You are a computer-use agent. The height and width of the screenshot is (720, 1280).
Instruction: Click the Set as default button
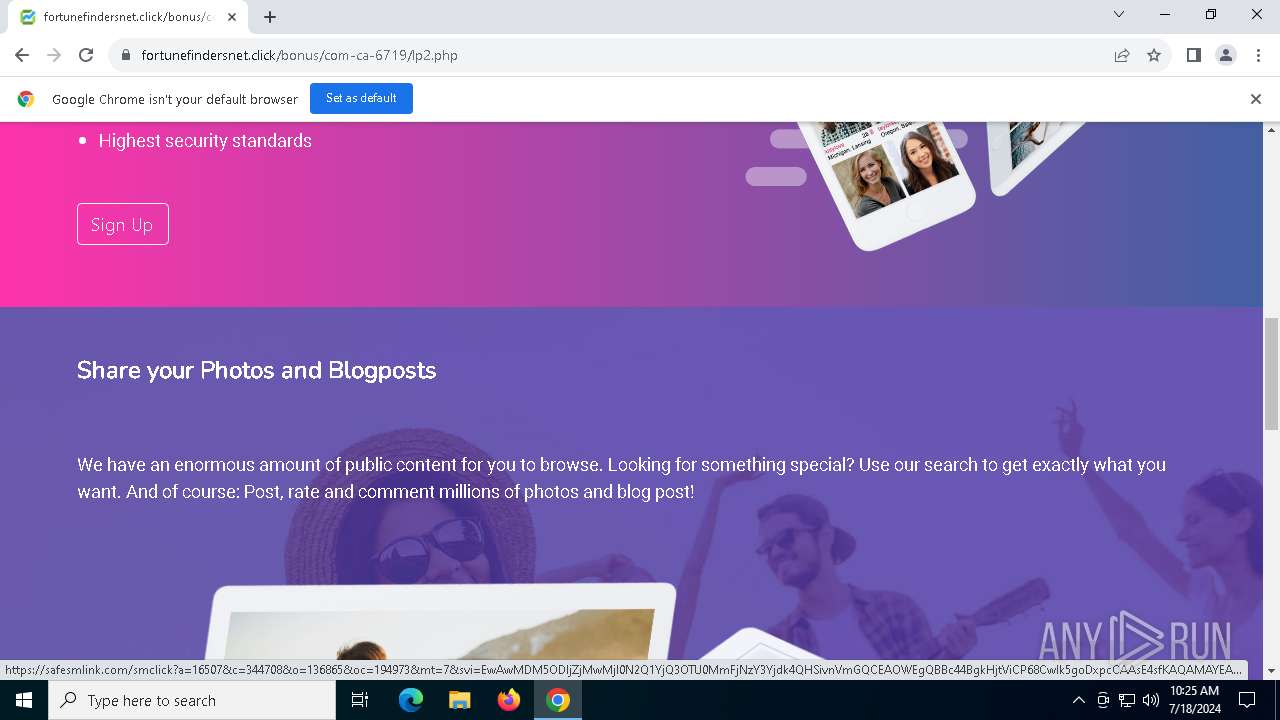pos(361,98)
